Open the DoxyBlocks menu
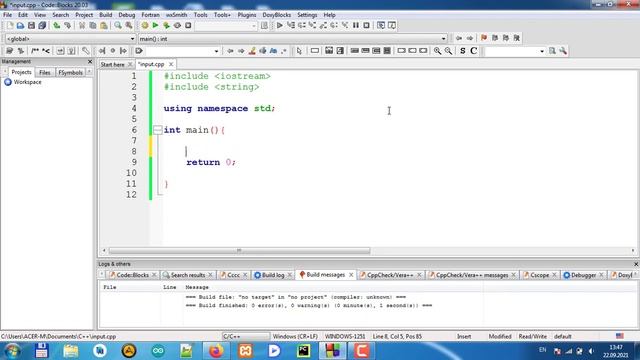 click(x=276, y=15)
